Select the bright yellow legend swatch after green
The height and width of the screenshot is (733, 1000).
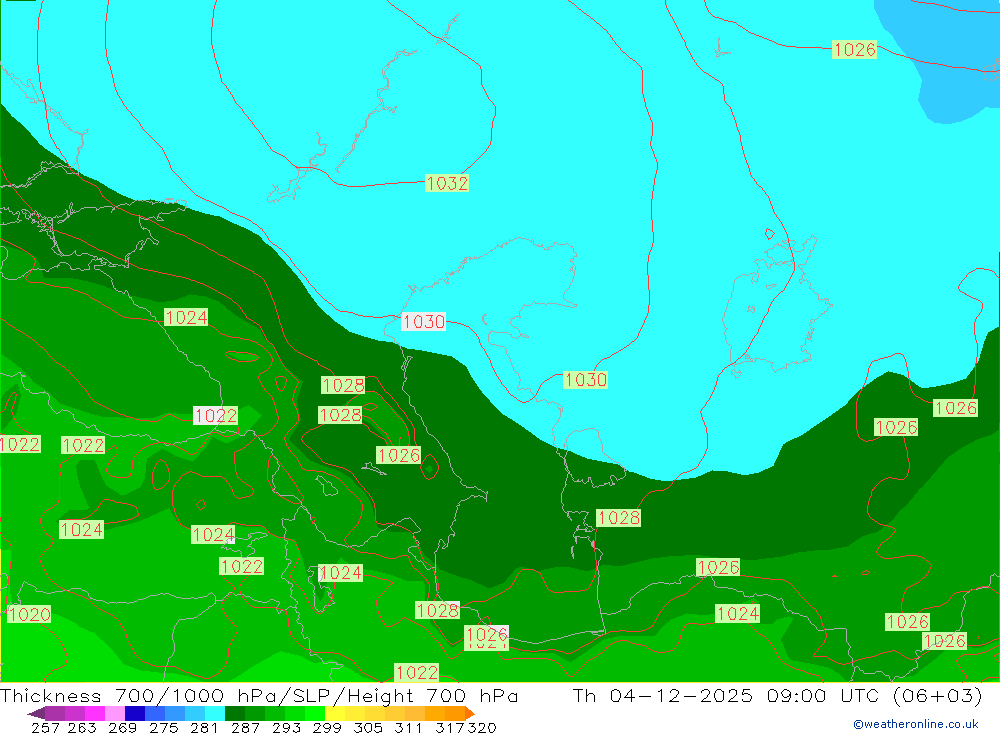point(335,713)
